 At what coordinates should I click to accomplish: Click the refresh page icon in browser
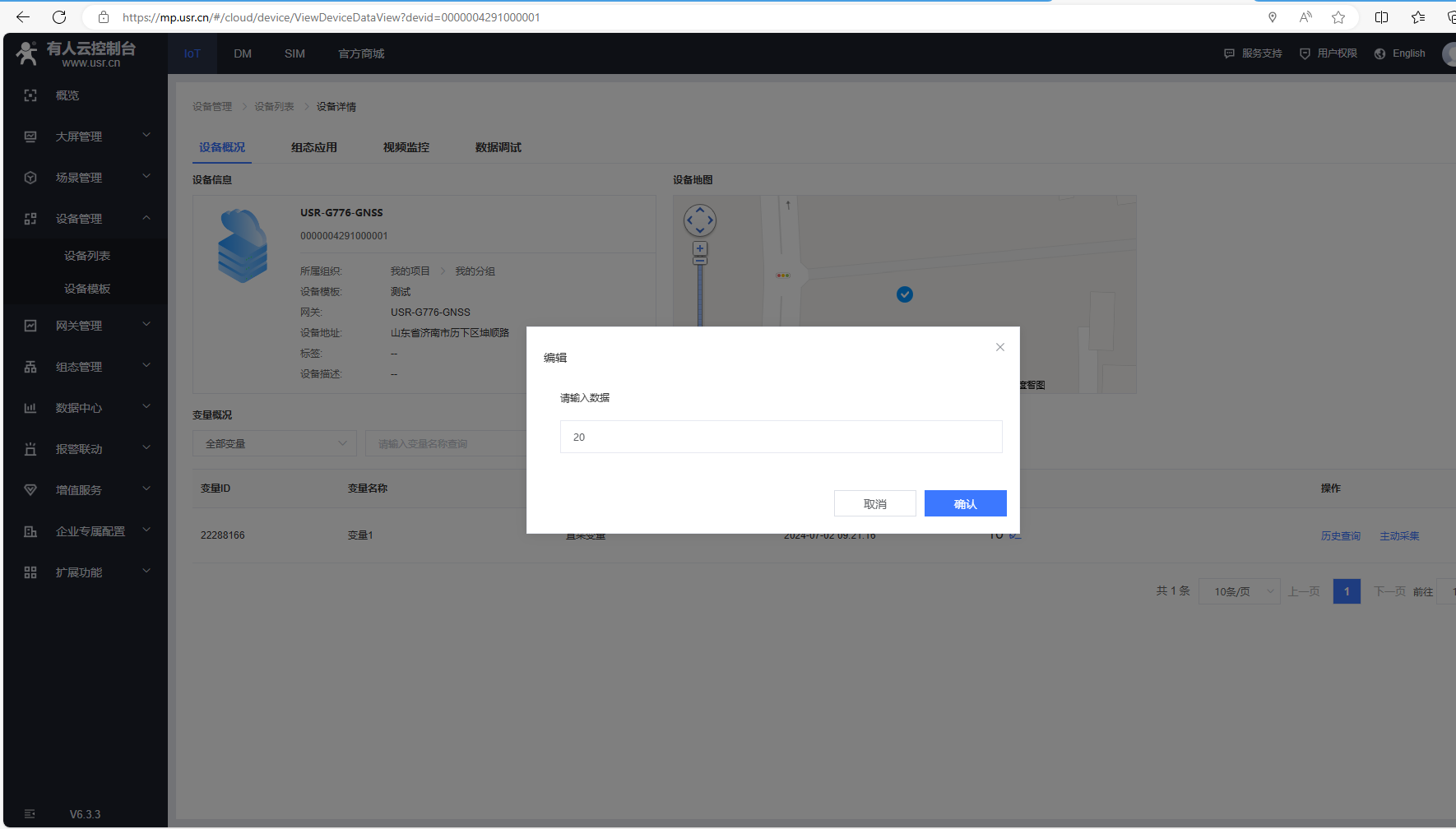[x=59, y=17]
